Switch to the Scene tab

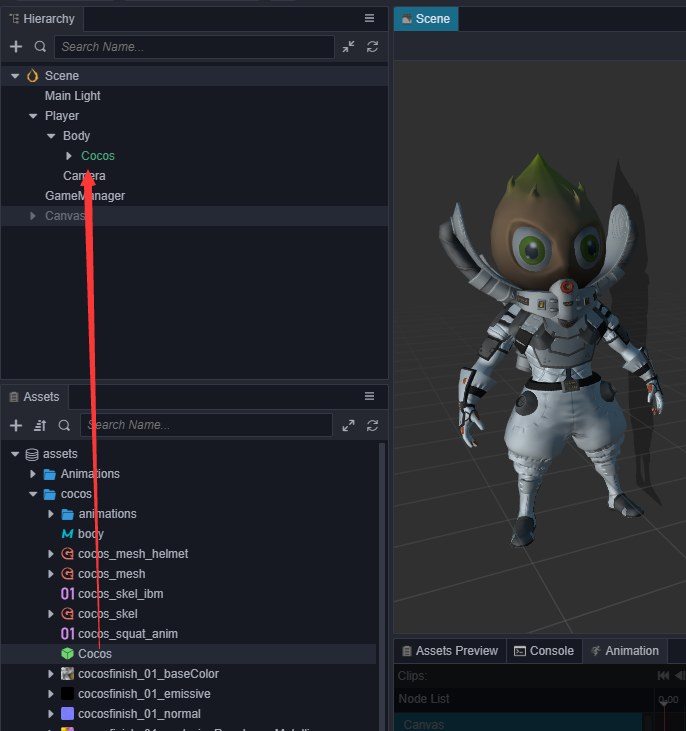(426, 19)
